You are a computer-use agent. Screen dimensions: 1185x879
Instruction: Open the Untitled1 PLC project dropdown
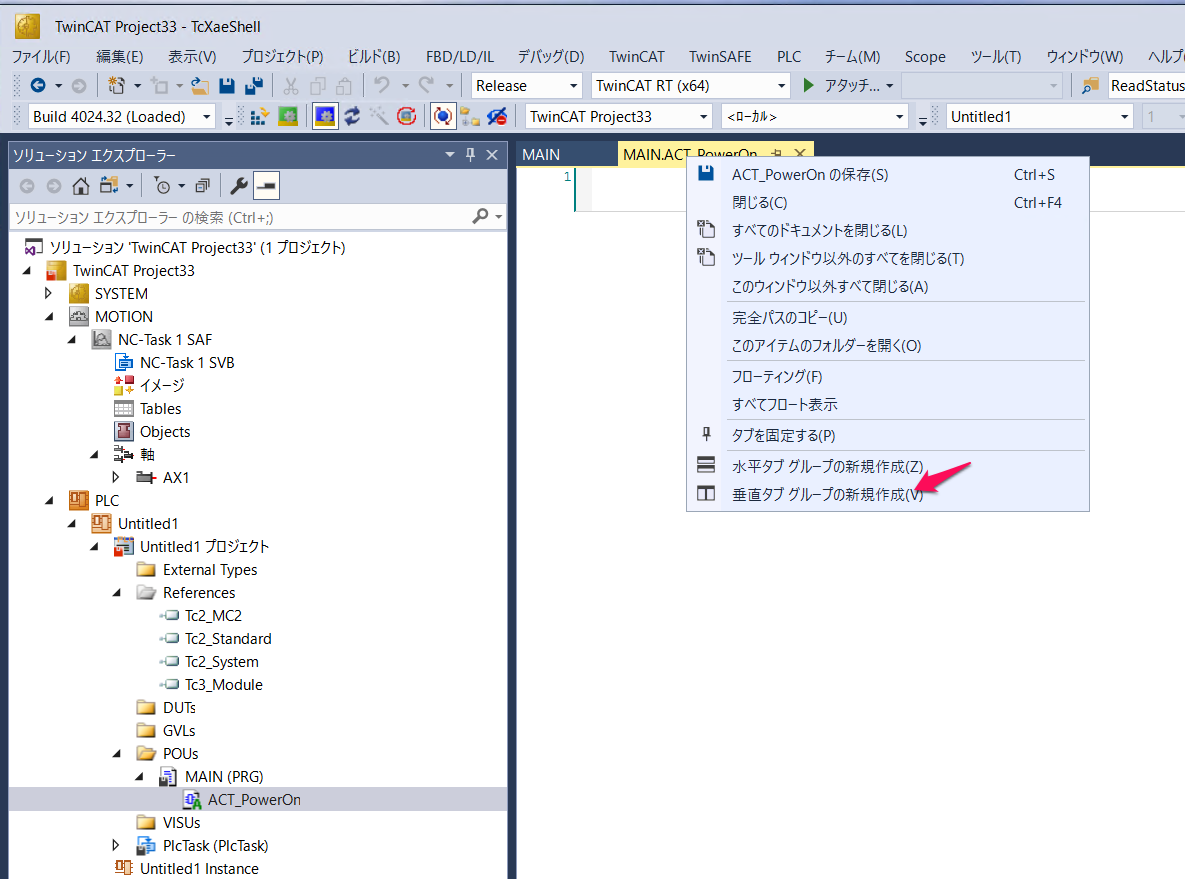[1125, 117]
